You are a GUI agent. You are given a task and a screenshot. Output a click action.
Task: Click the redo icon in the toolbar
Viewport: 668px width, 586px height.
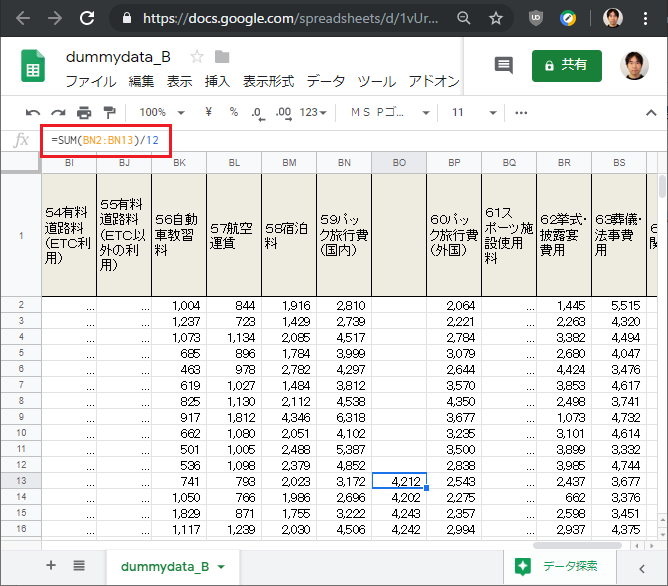pyautogui.click(x=58, y=113)
